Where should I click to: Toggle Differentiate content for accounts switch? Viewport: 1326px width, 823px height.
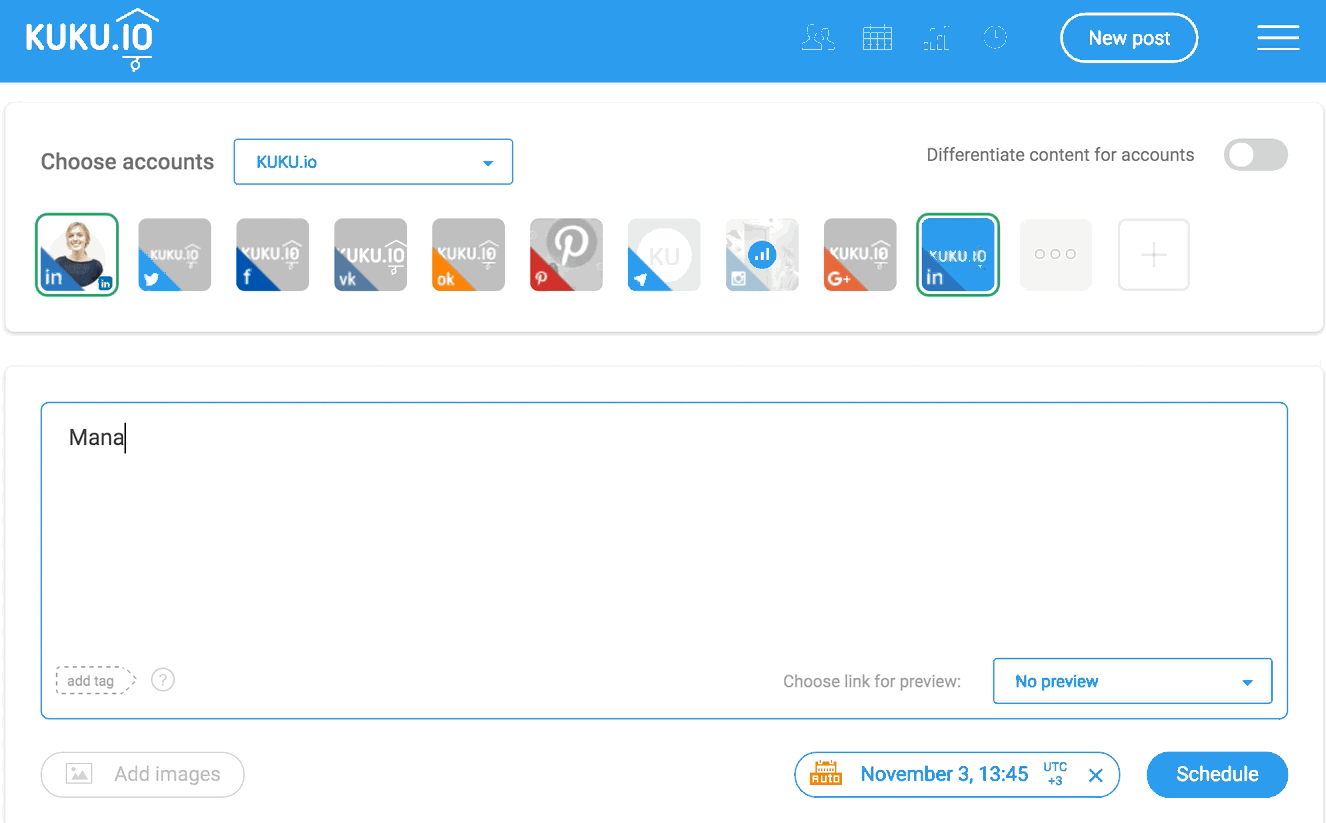click(x=1255, y=155)
